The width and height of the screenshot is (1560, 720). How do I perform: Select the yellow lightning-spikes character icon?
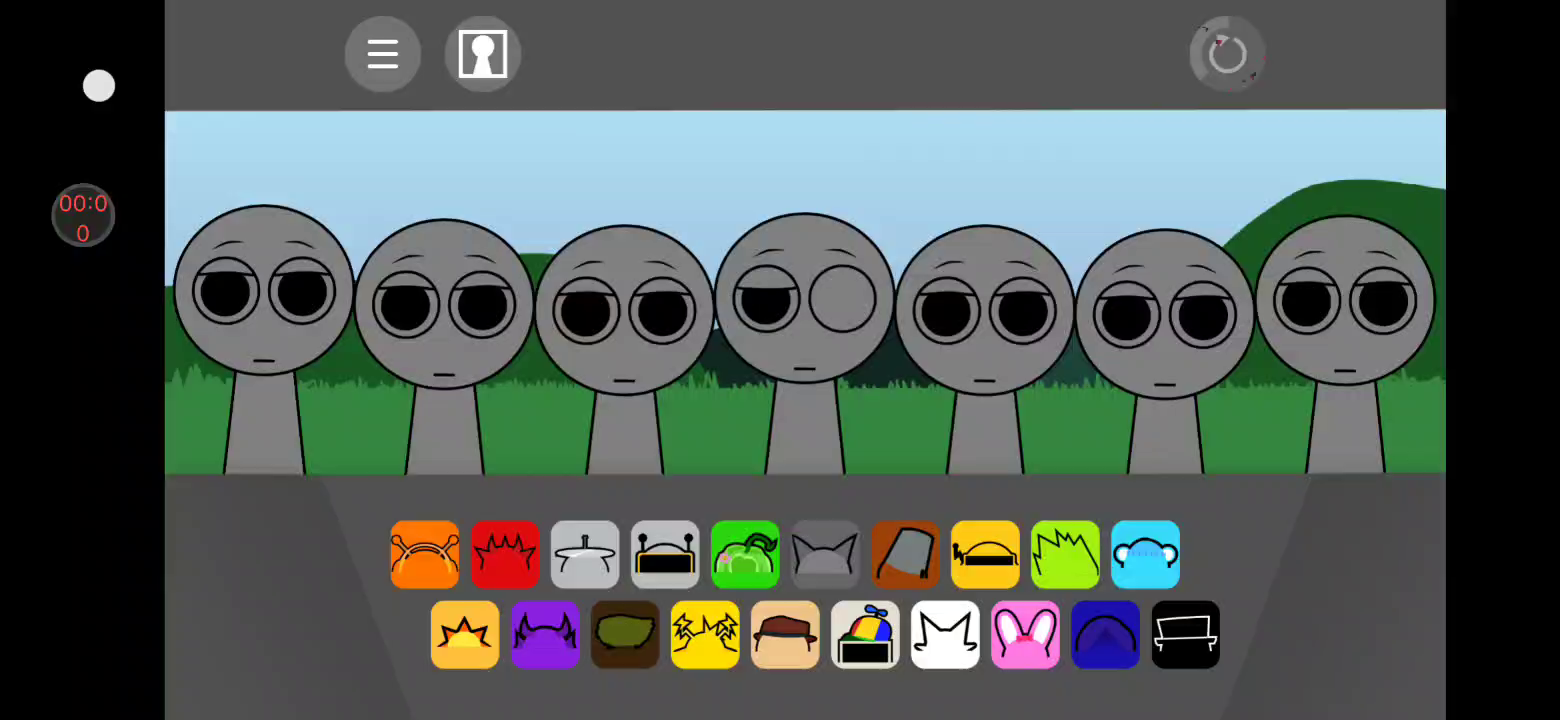click(705, 635)
